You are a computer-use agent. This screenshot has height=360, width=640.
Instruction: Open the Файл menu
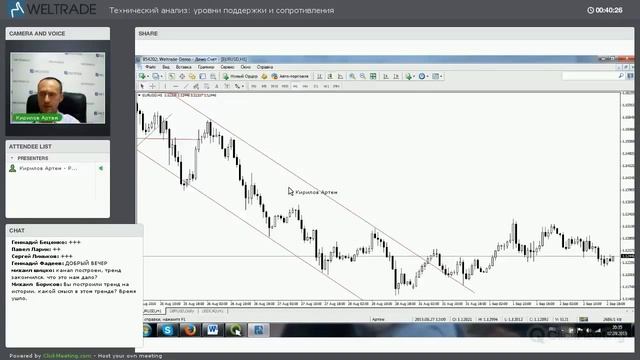click(150, 67)
